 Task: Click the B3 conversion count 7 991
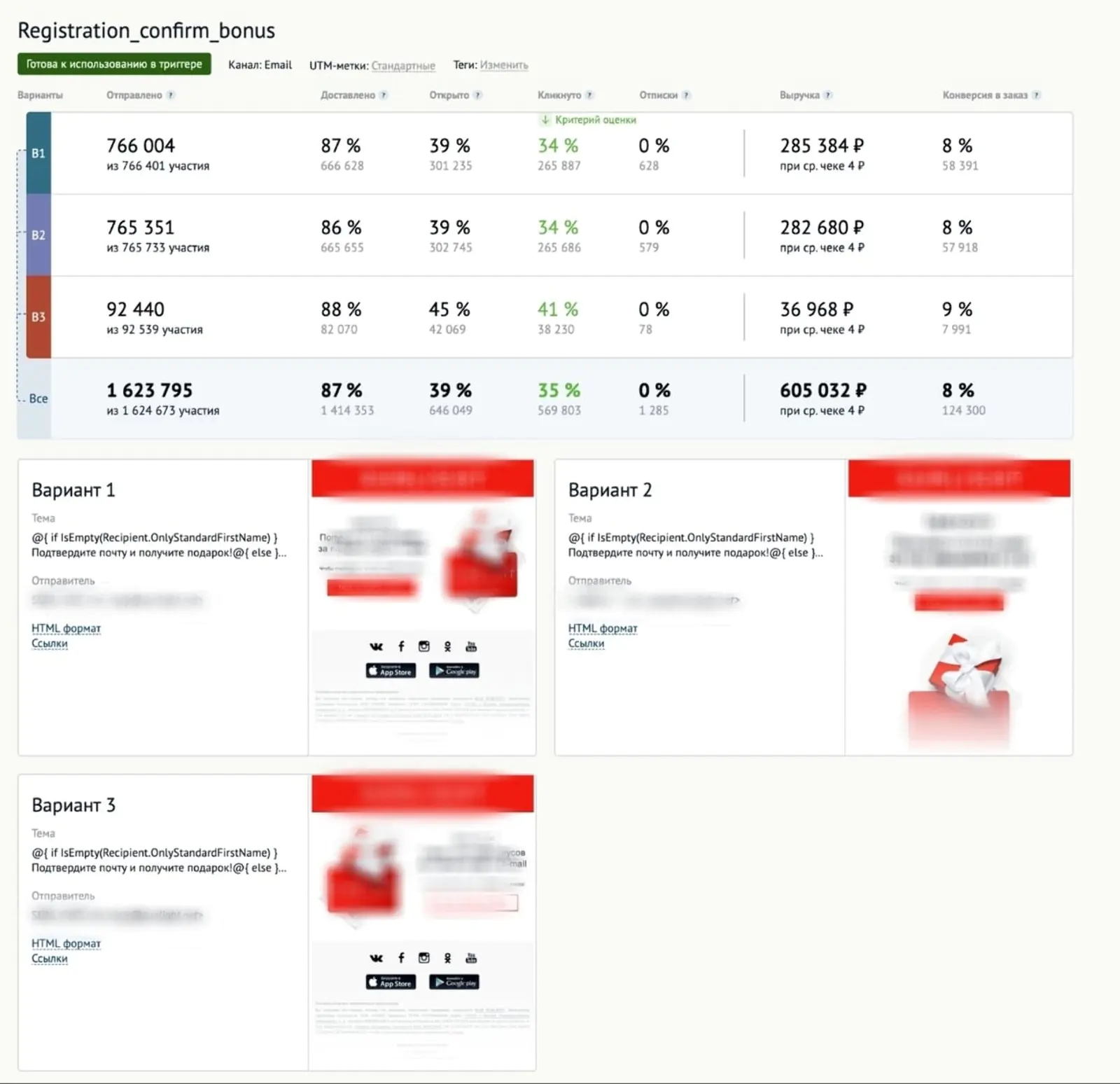[x=956, y=330]
